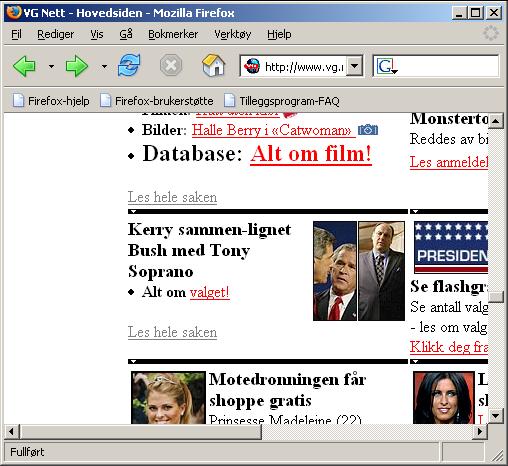Click the vertical scrollbar thumb
The height and width of the screenshot is (466, 508).
point(496,297)
